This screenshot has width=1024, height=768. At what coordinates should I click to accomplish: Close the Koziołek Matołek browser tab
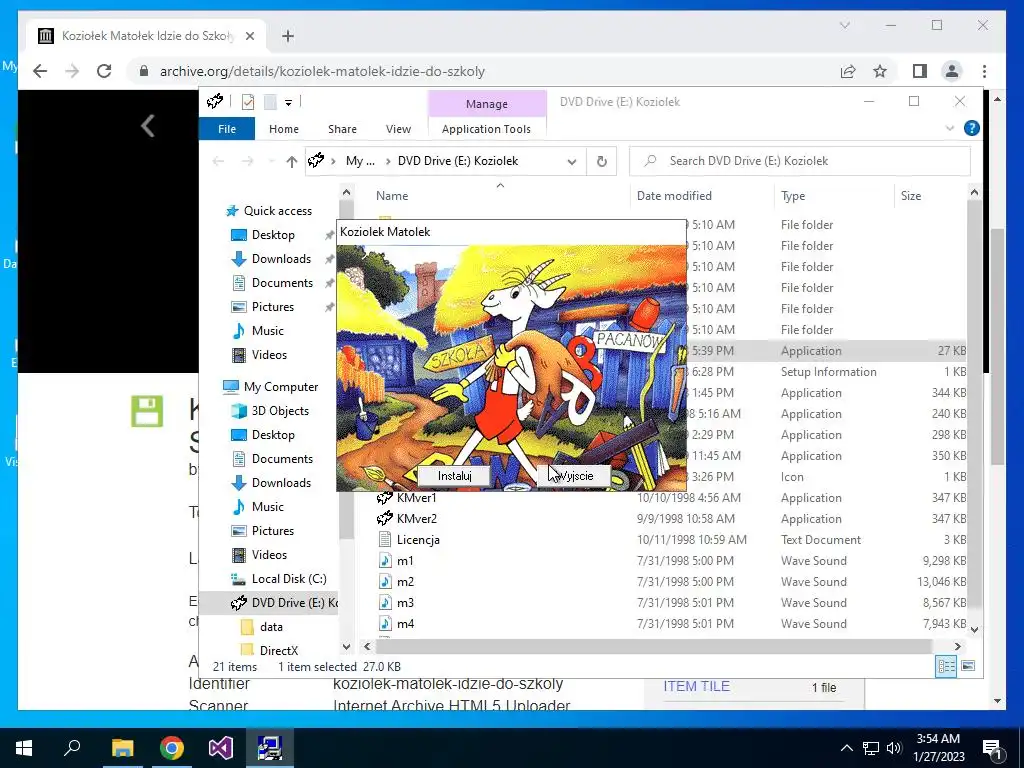coord(249,36)
